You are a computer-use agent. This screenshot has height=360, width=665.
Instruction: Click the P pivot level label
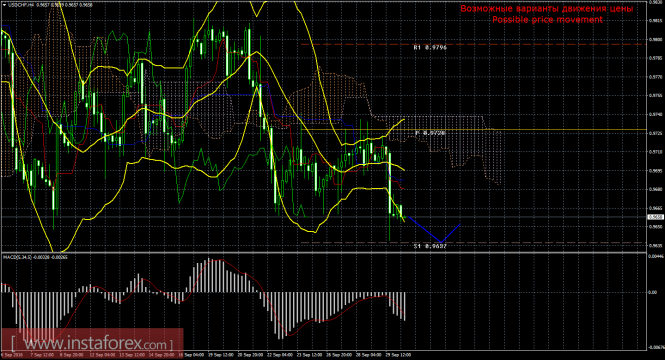[430, 133]
